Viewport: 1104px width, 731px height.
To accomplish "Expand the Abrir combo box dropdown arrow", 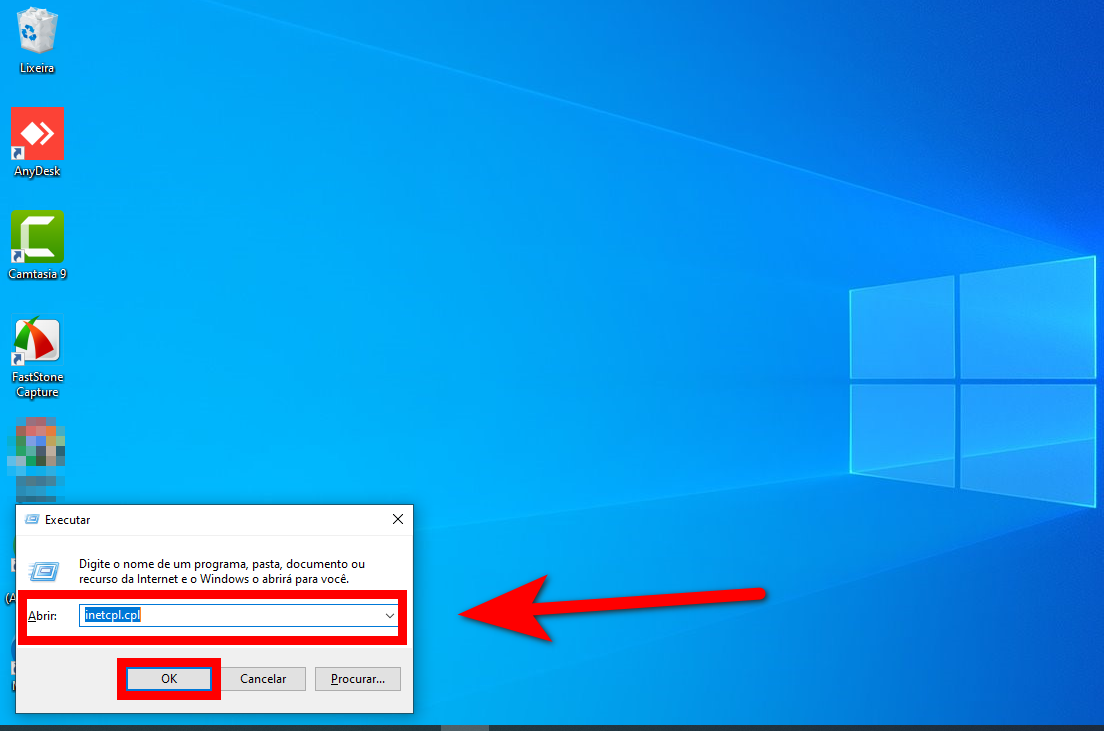I will [390, 616].
